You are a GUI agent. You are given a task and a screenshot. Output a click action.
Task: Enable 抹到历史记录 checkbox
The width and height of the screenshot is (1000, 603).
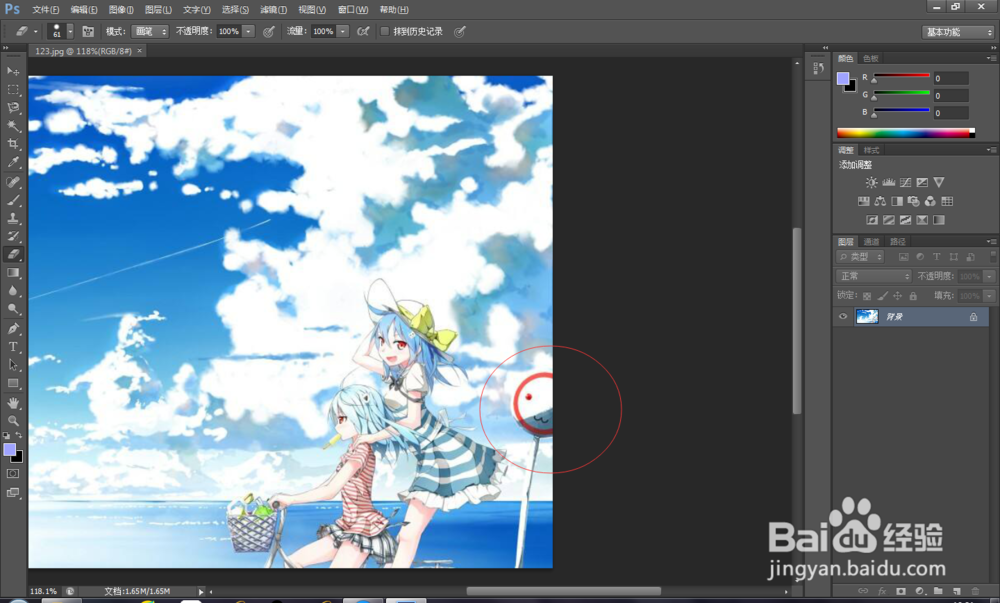click(x=385, y=31)
